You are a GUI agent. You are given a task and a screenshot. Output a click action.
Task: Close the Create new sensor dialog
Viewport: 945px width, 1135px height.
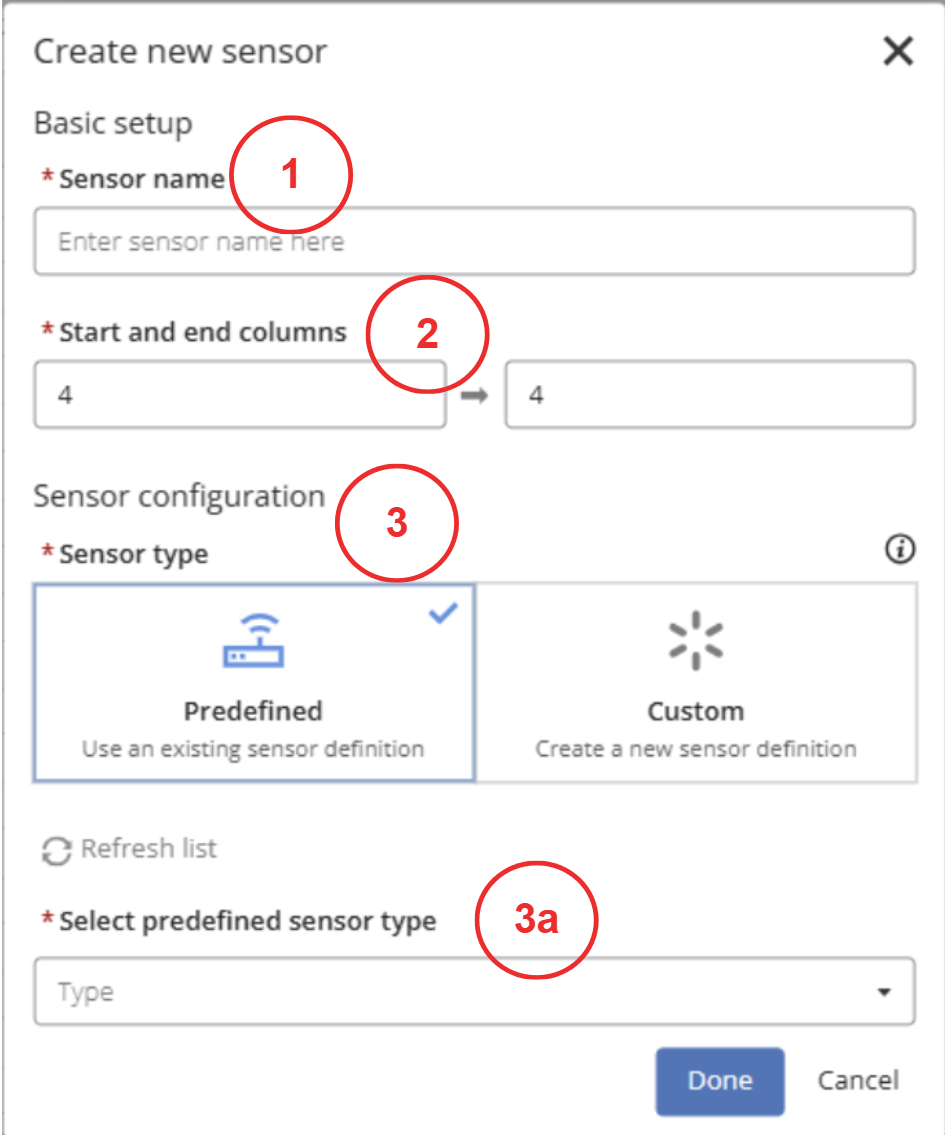click(898, 51)
